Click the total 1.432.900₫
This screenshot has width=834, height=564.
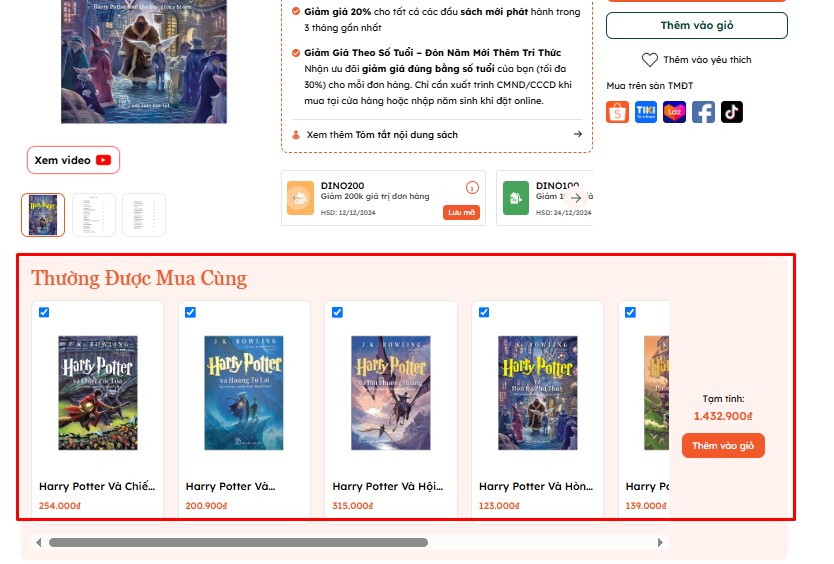[723, 416]
